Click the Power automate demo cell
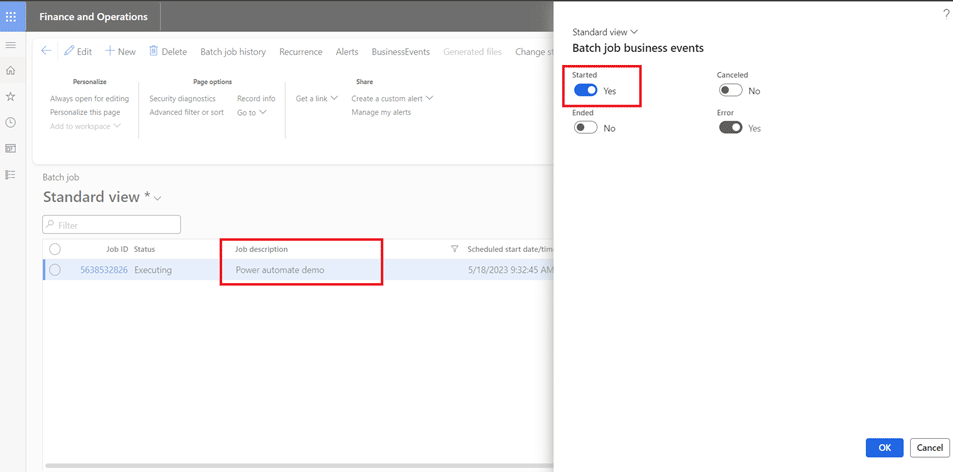953x472 pixels. tap(280, 270)
